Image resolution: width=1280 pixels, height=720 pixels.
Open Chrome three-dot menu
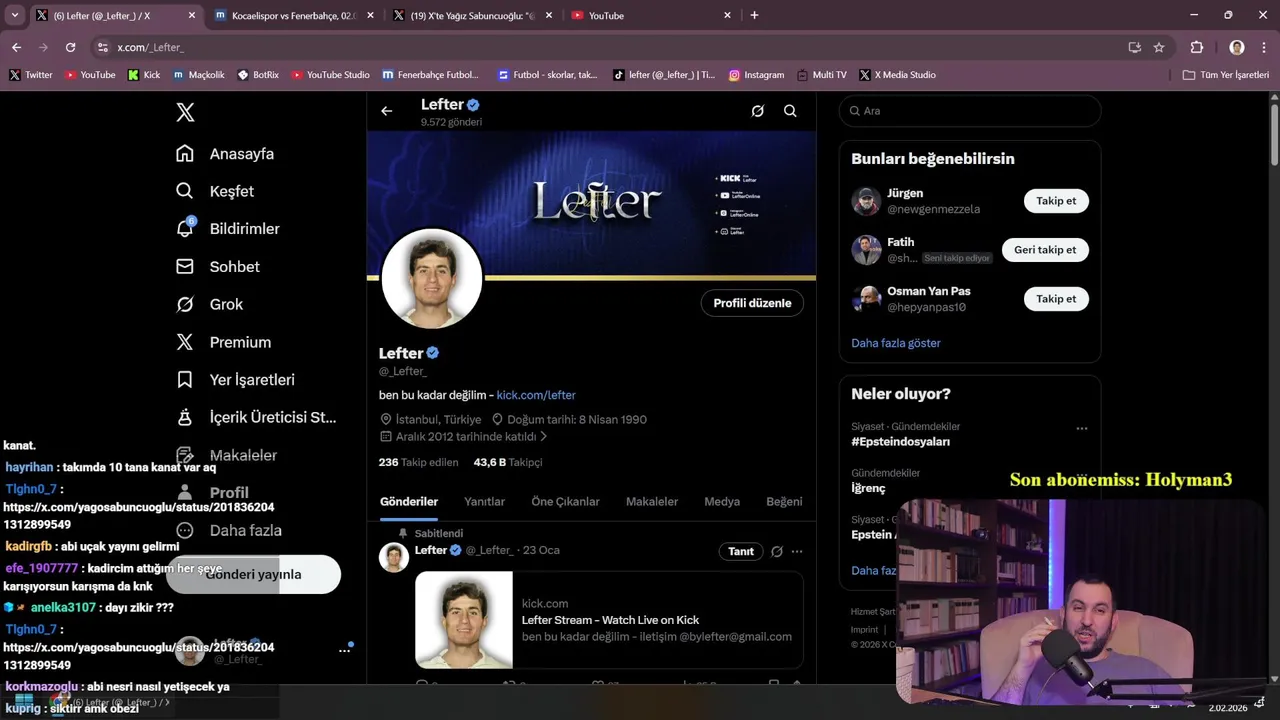(1264, 47)
